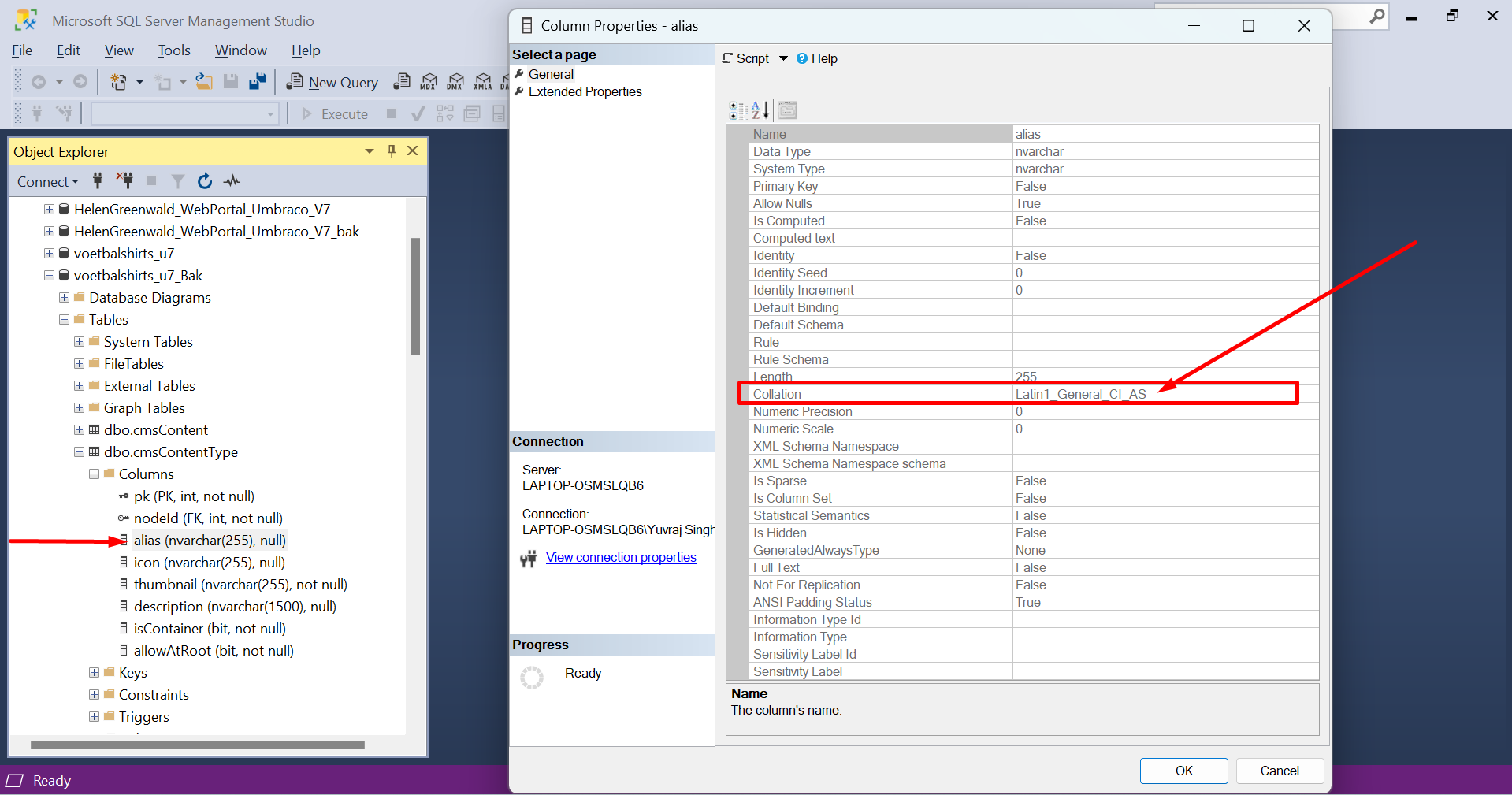The width and height of the screenshot is (1512, 795).
Task: Open the Edit menu
Action: point(69,50)
